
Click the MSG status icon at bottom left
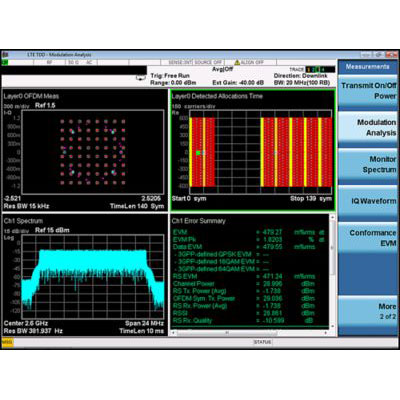pos(7,342)
